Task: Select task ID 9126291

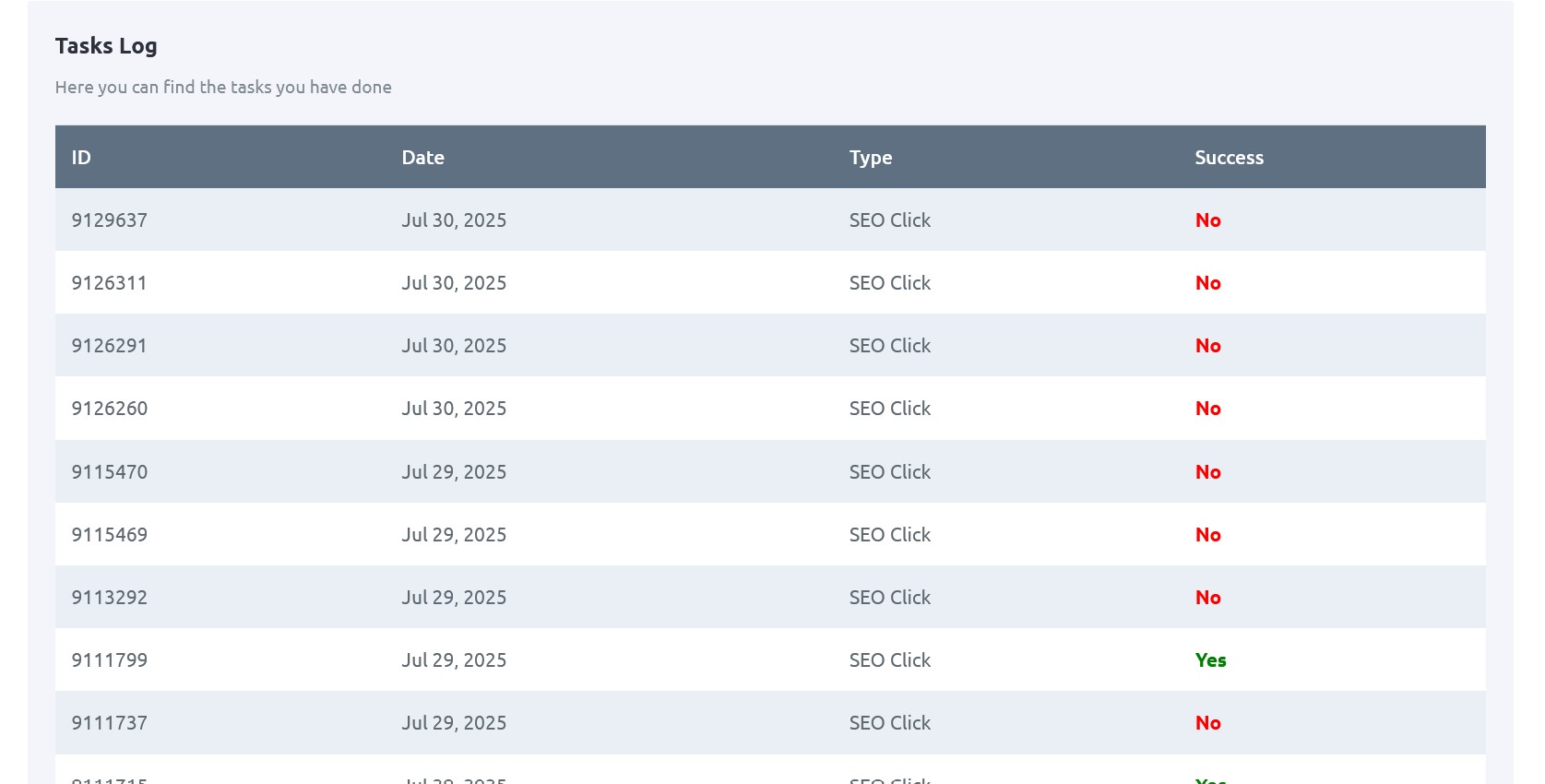Action: click(x=109, y=346)
